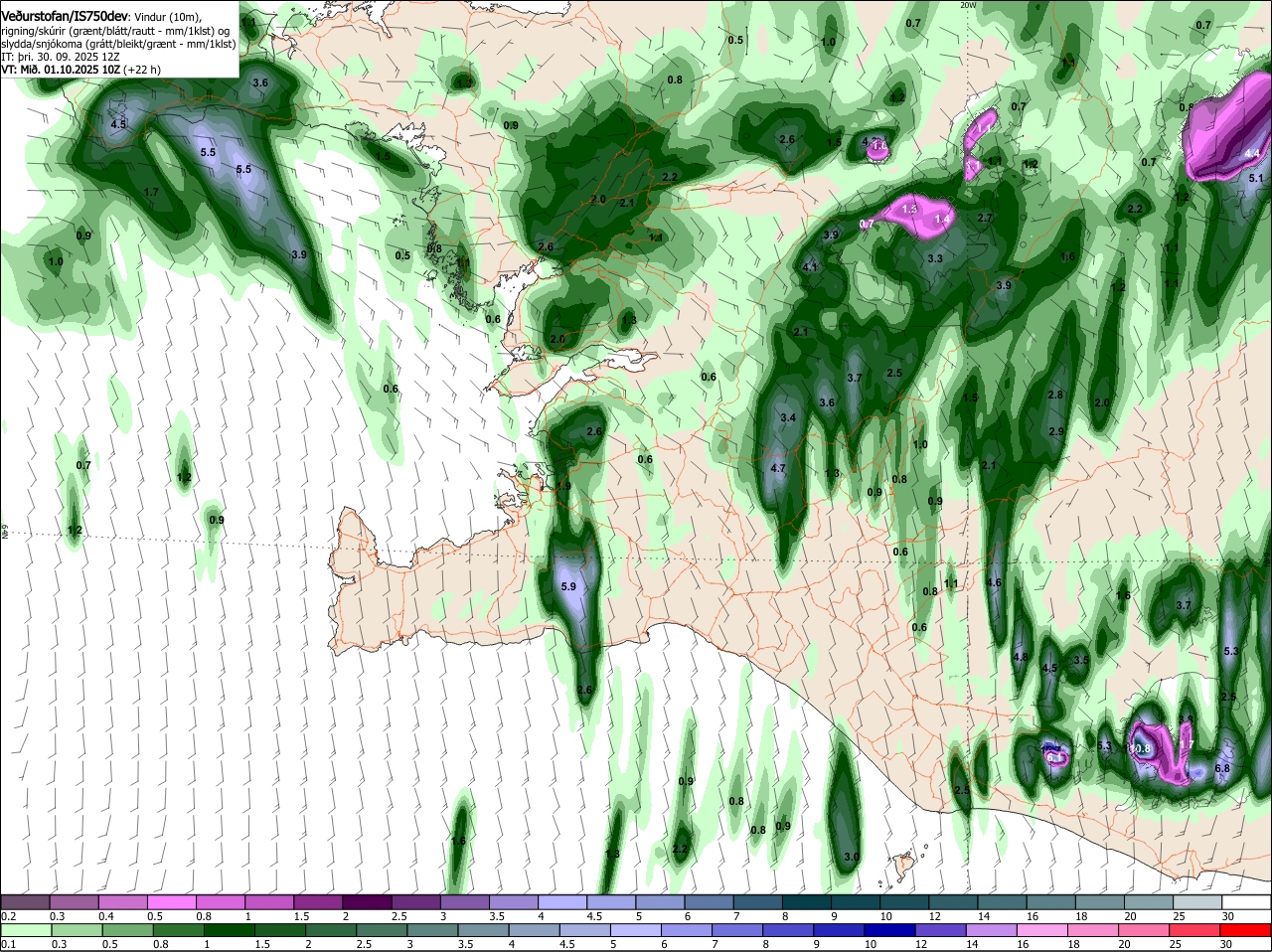Click the lower legend label '0.1'
The height and width of the screenshot is (952, 1272).
pos(8,944)
